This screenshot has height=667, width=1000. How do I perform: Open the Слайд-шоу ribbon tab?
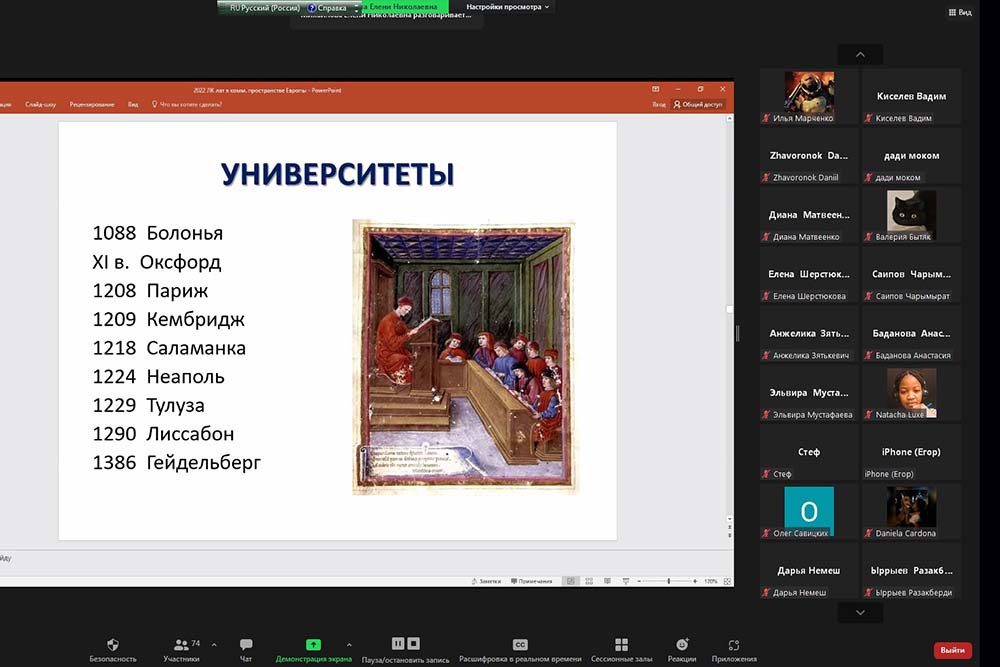click(x=41, y=104)
